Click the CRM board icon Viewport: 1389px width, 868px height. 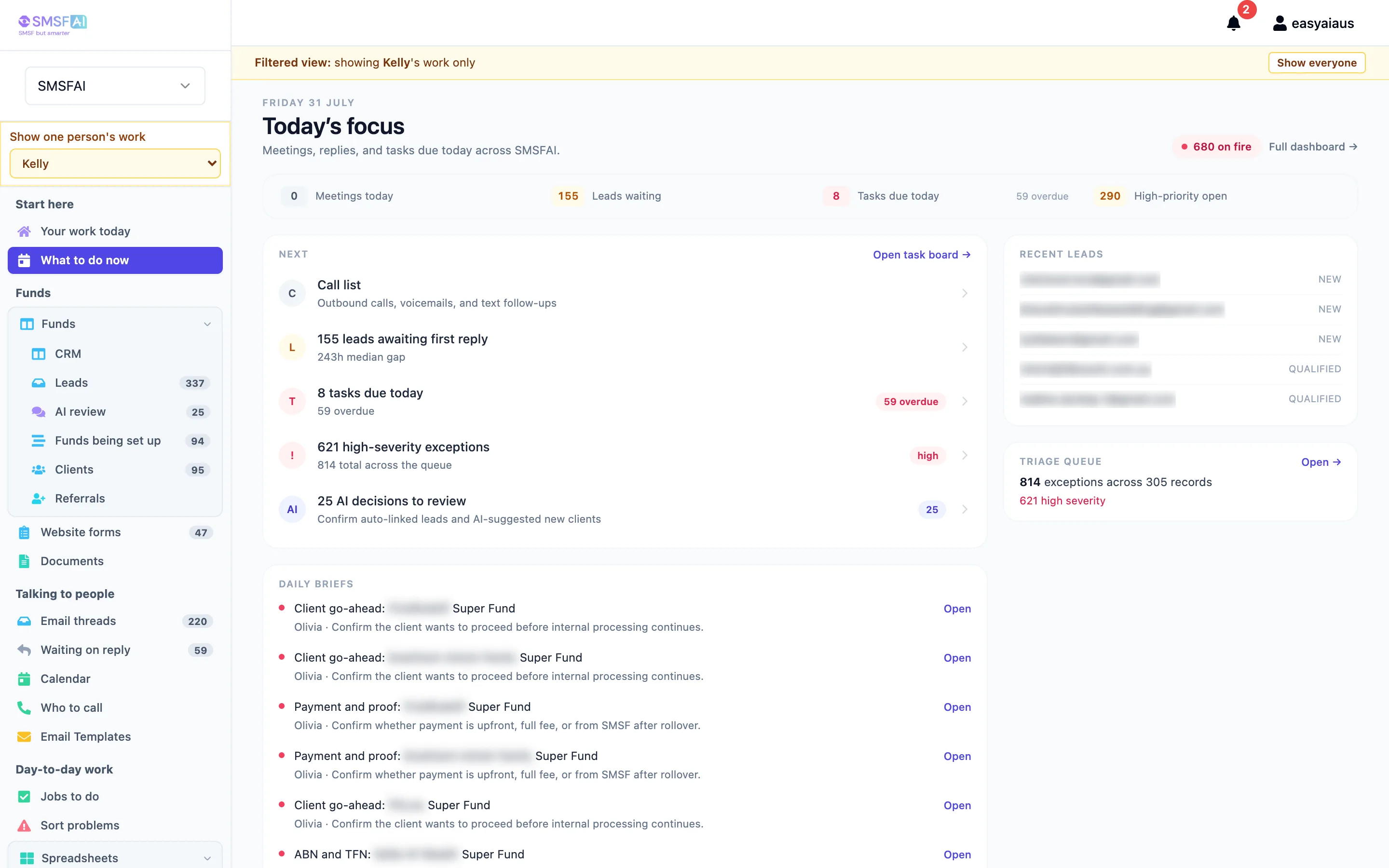(x=39, y=353)
